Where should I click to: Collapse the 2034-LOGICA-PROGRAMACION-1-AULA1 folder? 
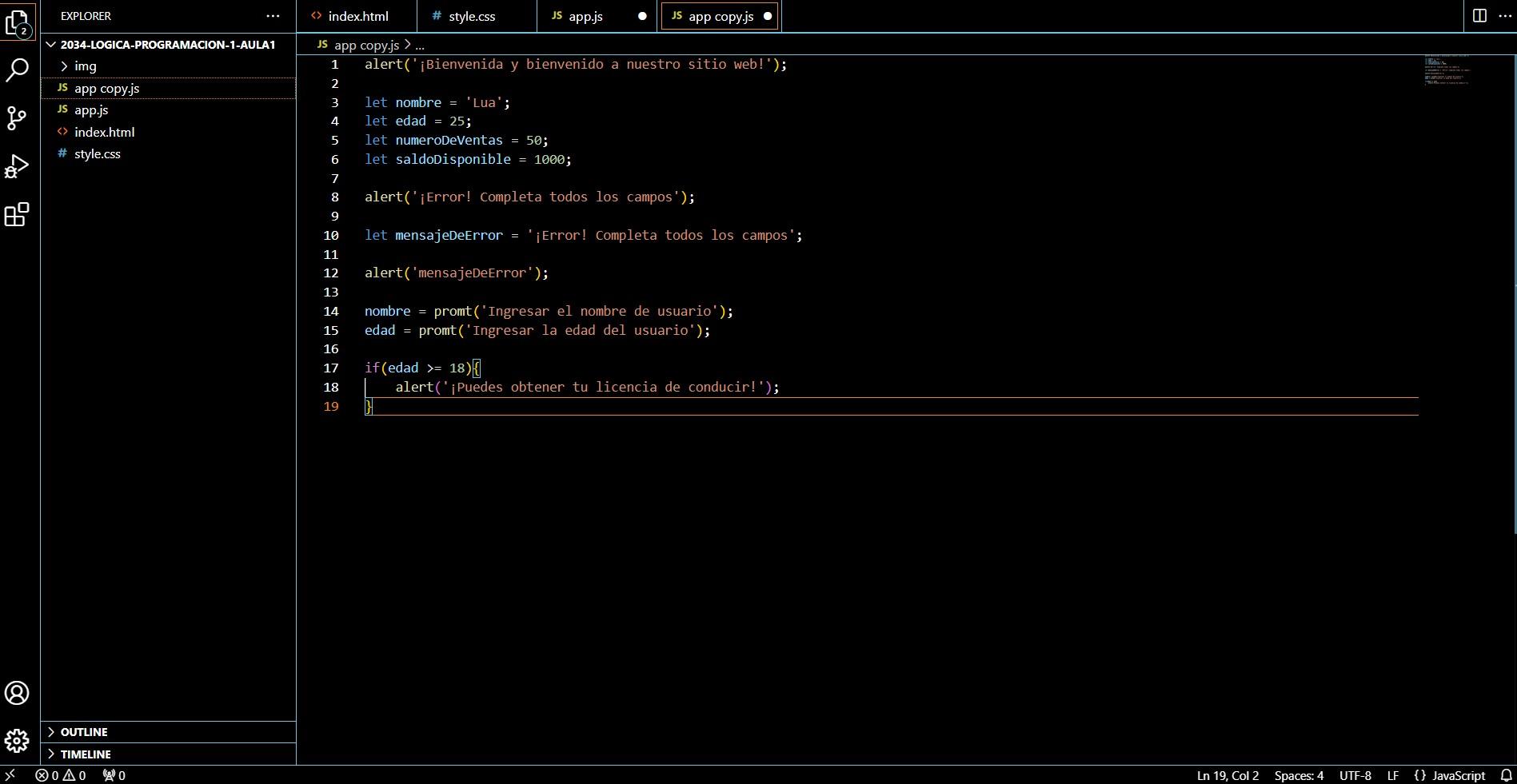point(168,45)
